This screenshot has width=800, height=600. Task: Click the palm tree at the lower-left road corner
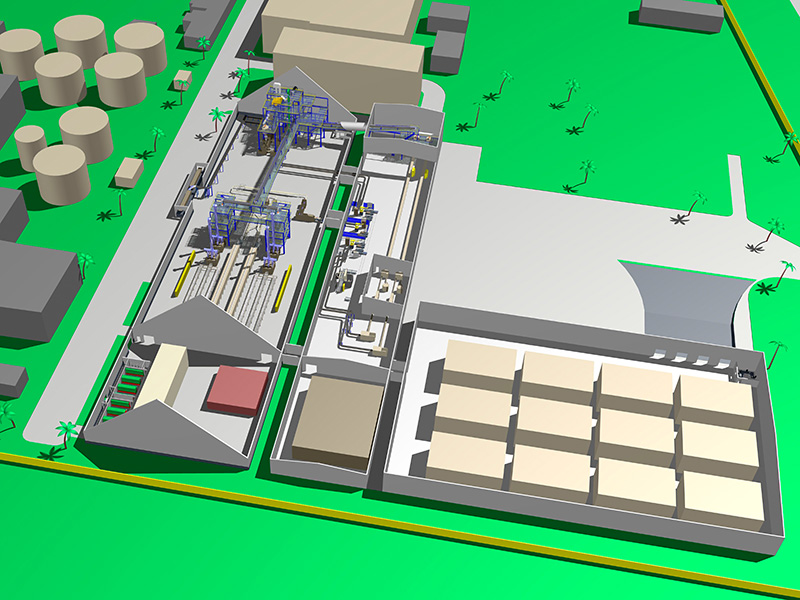[x=67, y=433]
